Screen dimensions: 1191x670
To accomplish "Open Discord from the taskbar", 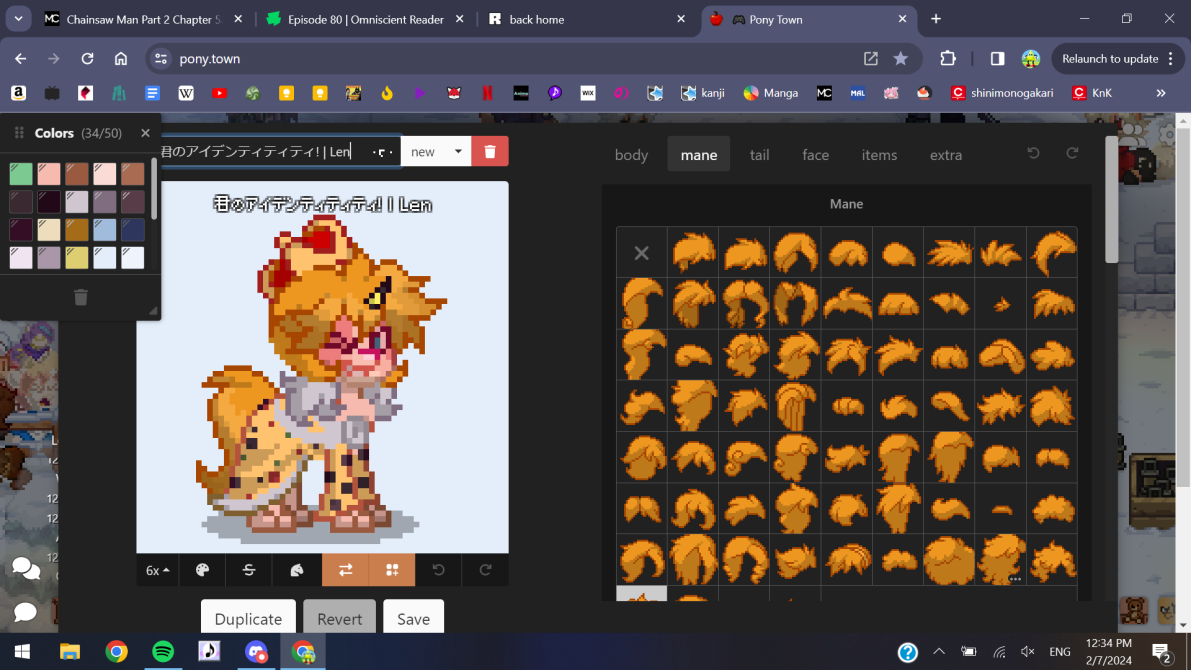I will tap(256, 651).
